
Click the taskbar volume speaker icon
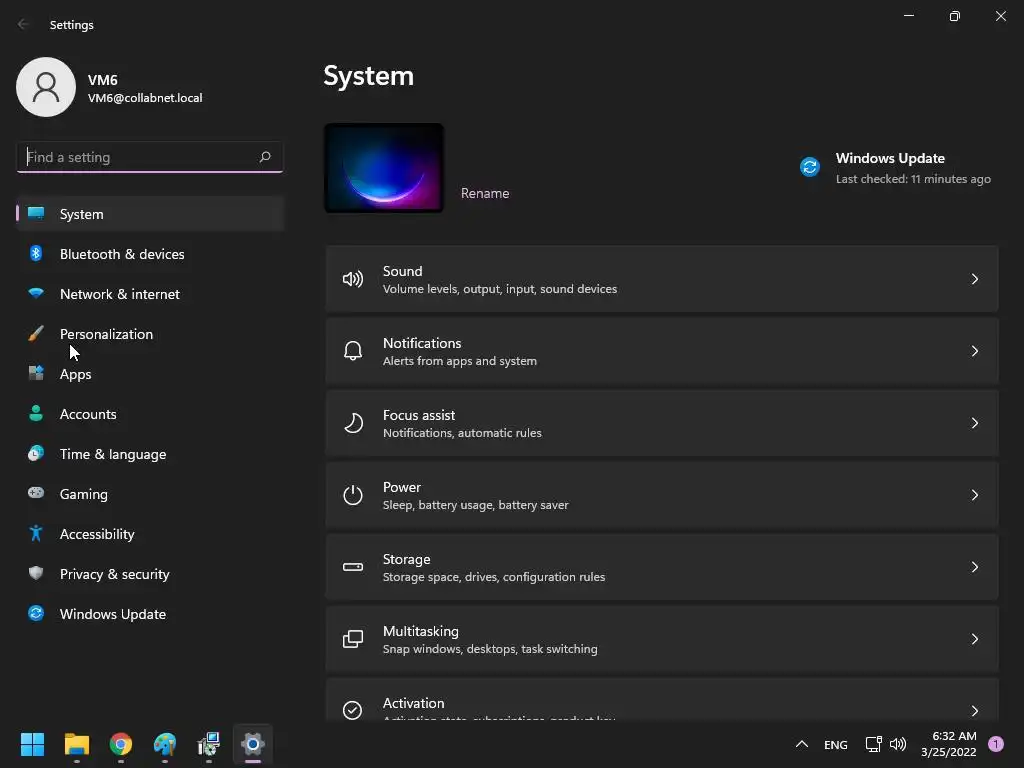click(x=898, y=744)
